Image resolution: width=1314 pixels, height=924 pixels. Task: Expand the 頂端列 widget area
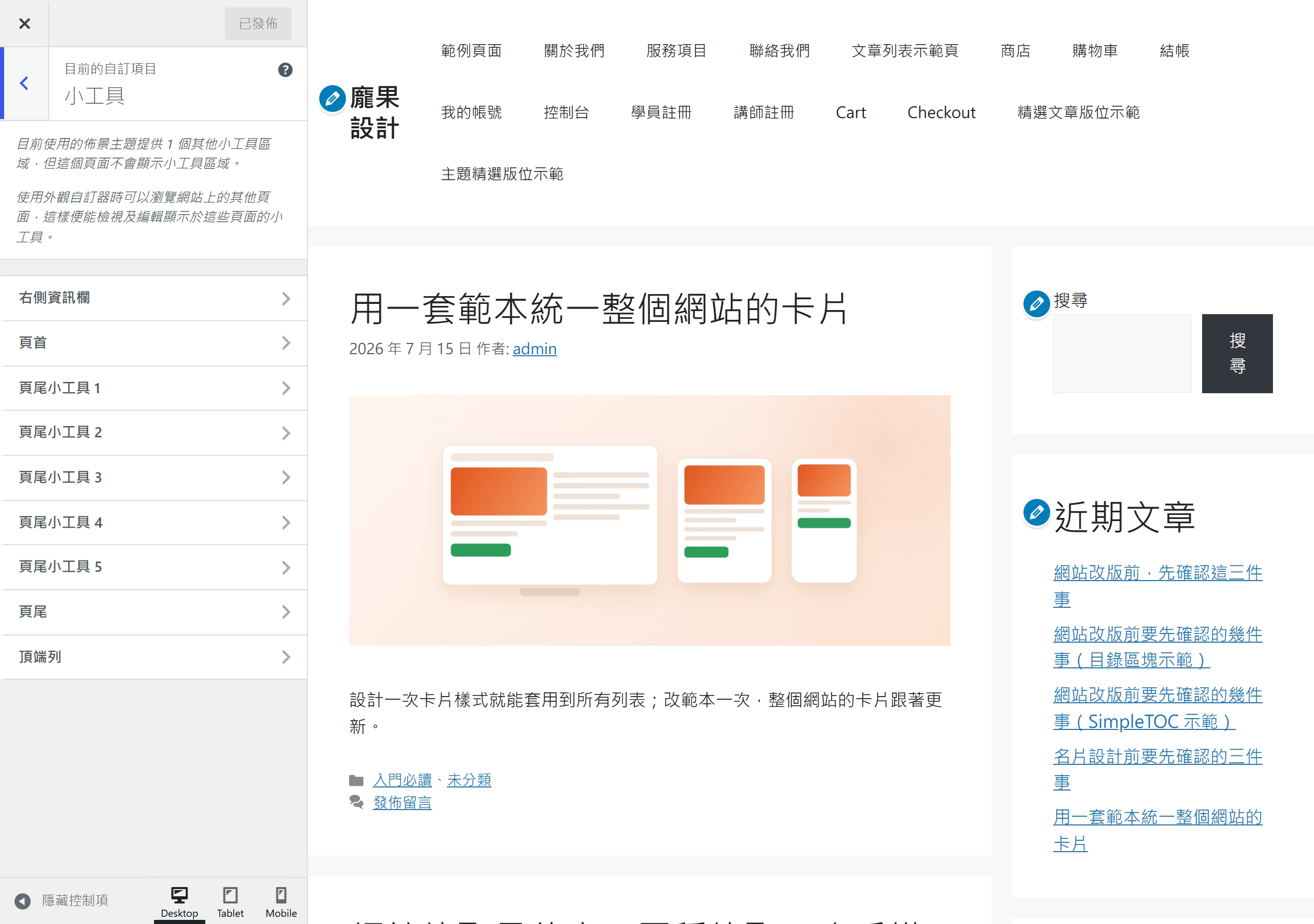tap(153, 657)
